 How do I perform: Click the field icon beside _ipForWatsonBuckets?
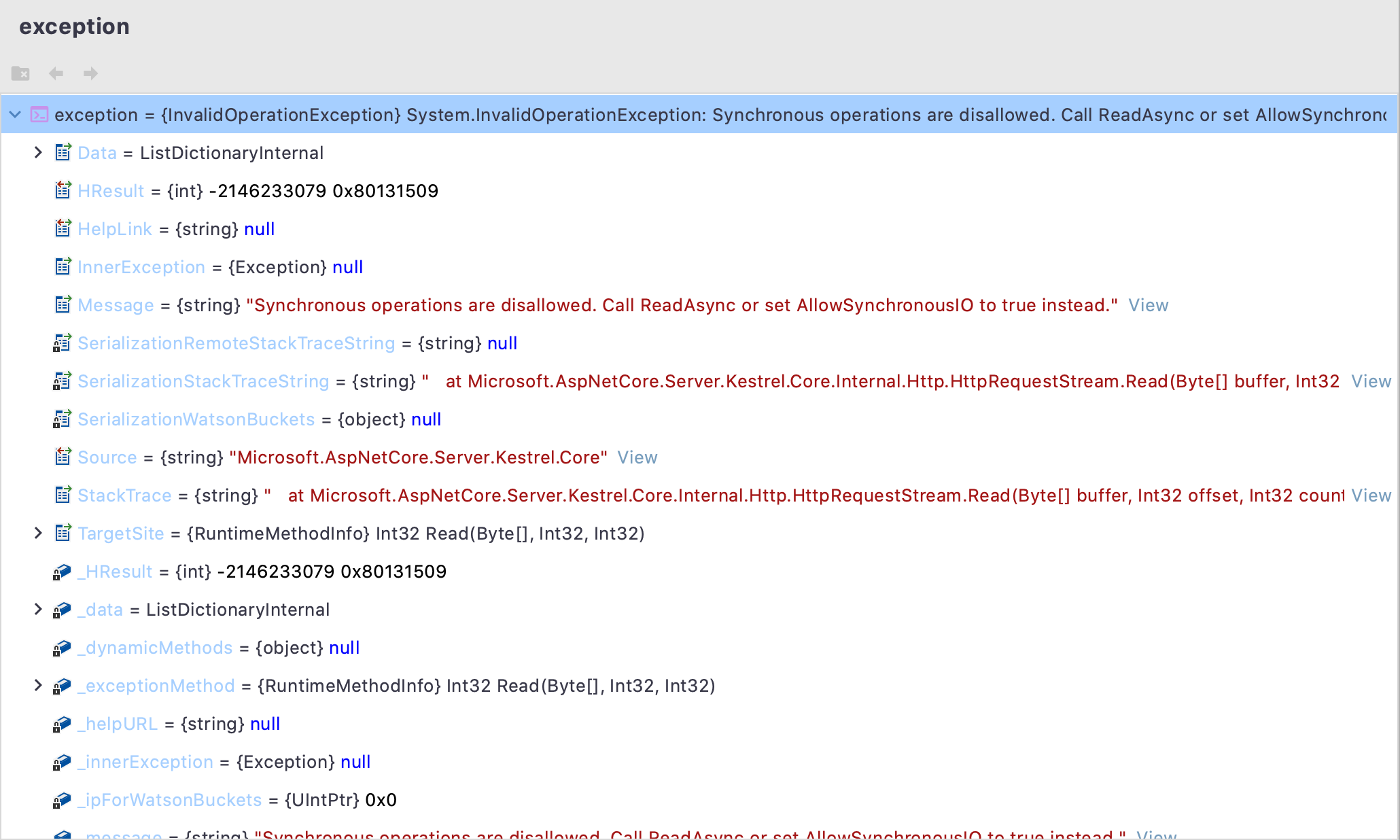point(61,800)
